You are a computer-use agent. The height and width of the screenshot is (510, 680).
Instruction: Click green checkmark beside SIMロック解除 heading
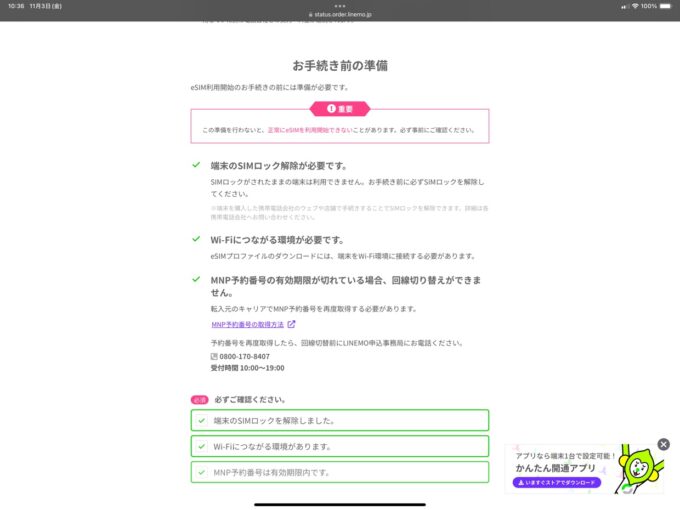pos(197,165)
